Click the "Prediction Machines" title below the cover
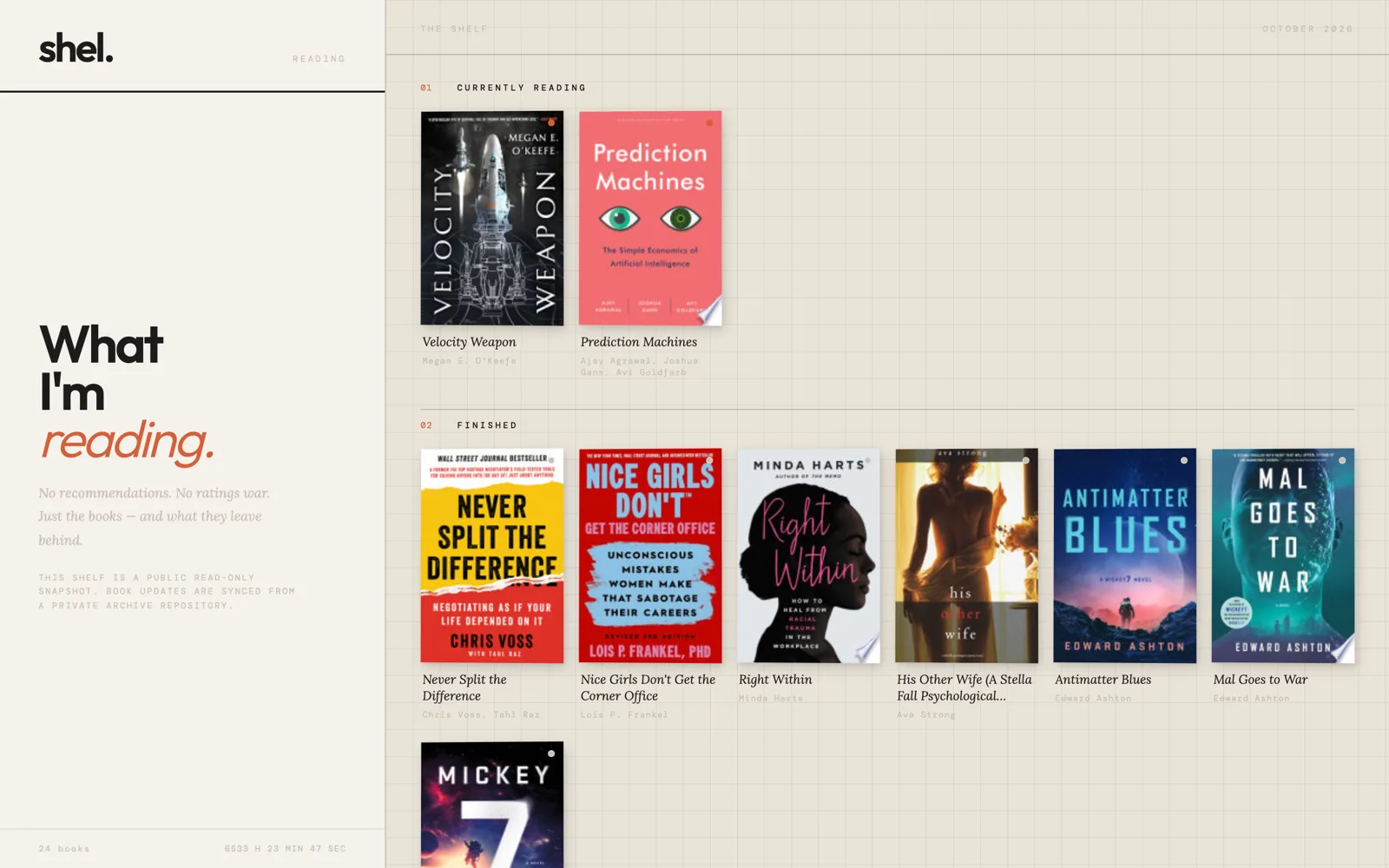Screen dimensions: 1389x868 (x=639, y=342)
